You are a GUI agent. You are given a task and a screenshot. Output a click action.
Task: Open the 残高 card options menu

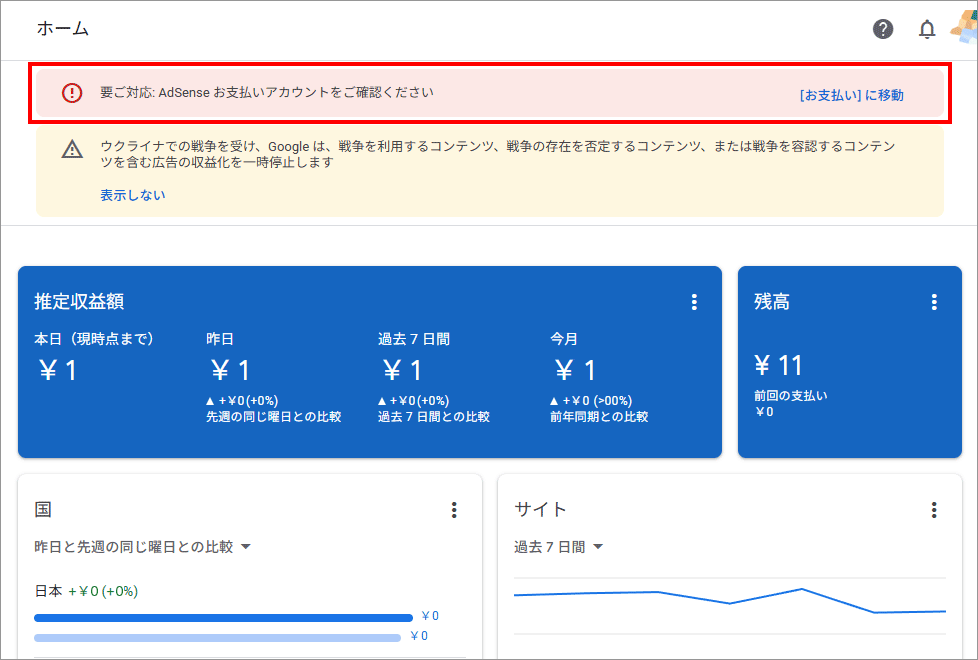pyautogui.click(x=934, y=302)
